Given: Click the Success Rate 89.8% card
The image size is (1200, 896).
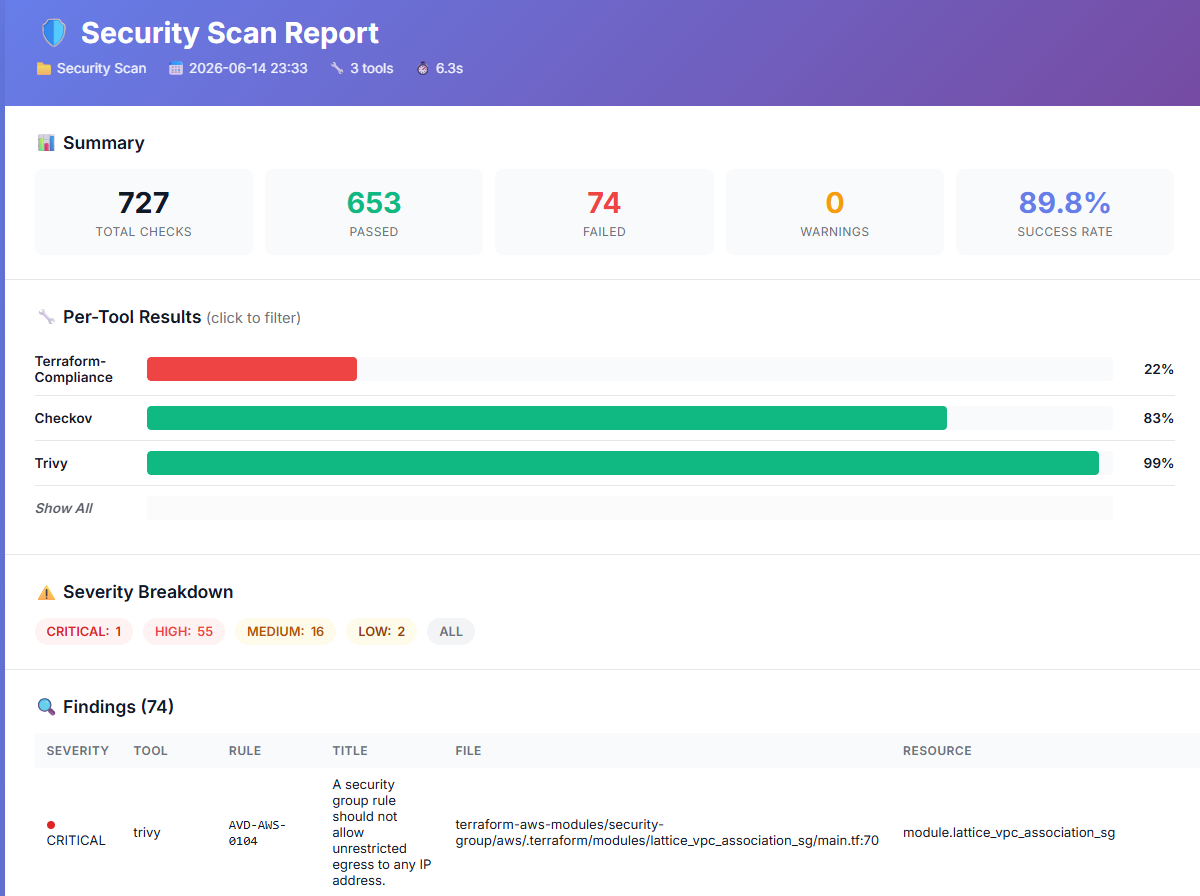Looking at the screenshot, I should click(x=1065, y=212).
